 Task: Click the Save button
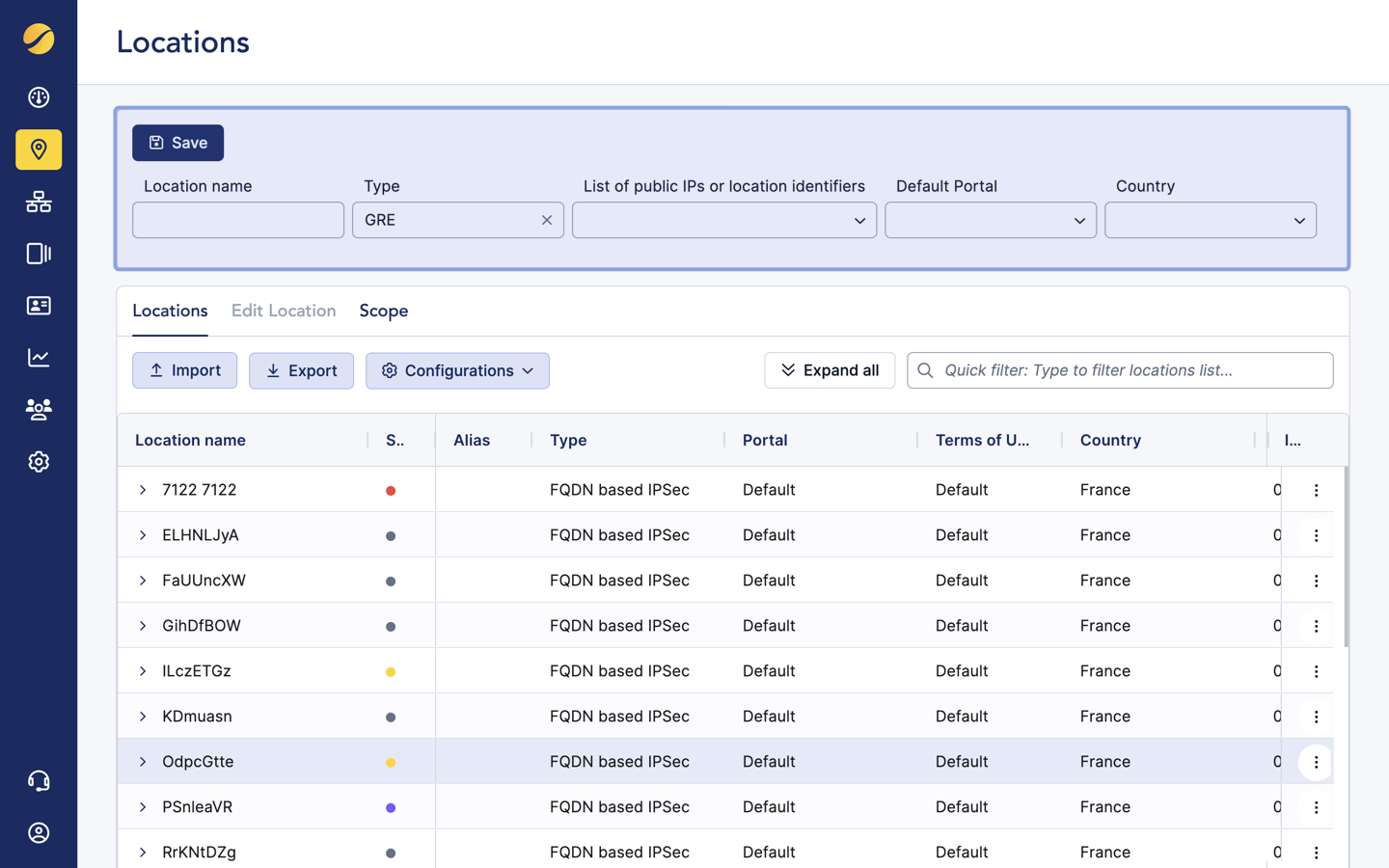[x=177, y=143]
